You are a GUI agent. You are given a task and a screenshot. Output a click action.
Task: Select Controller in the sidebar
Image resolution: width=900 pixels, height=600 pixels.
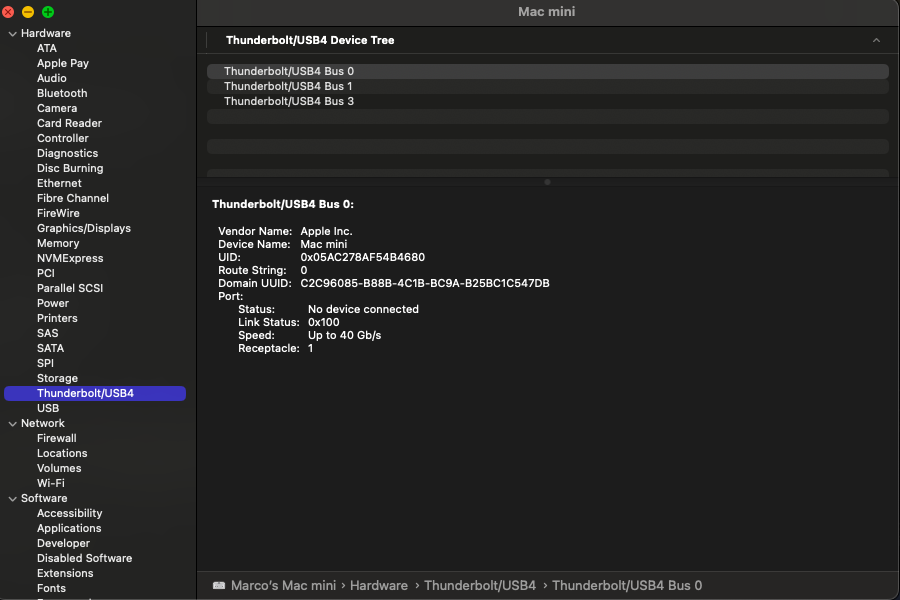(x=63, y=138)
